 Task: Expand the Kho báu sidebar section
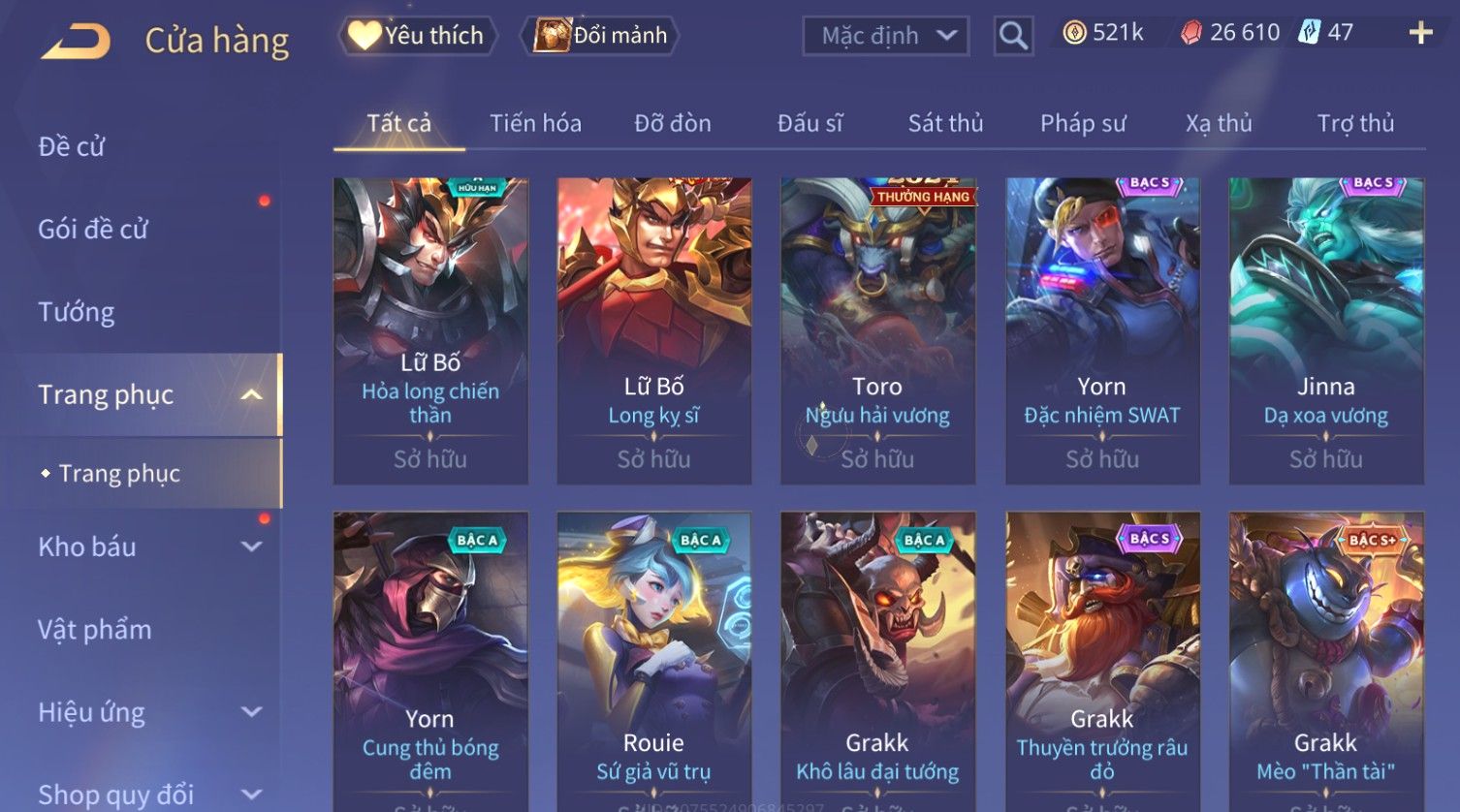(x=251, y=547)
